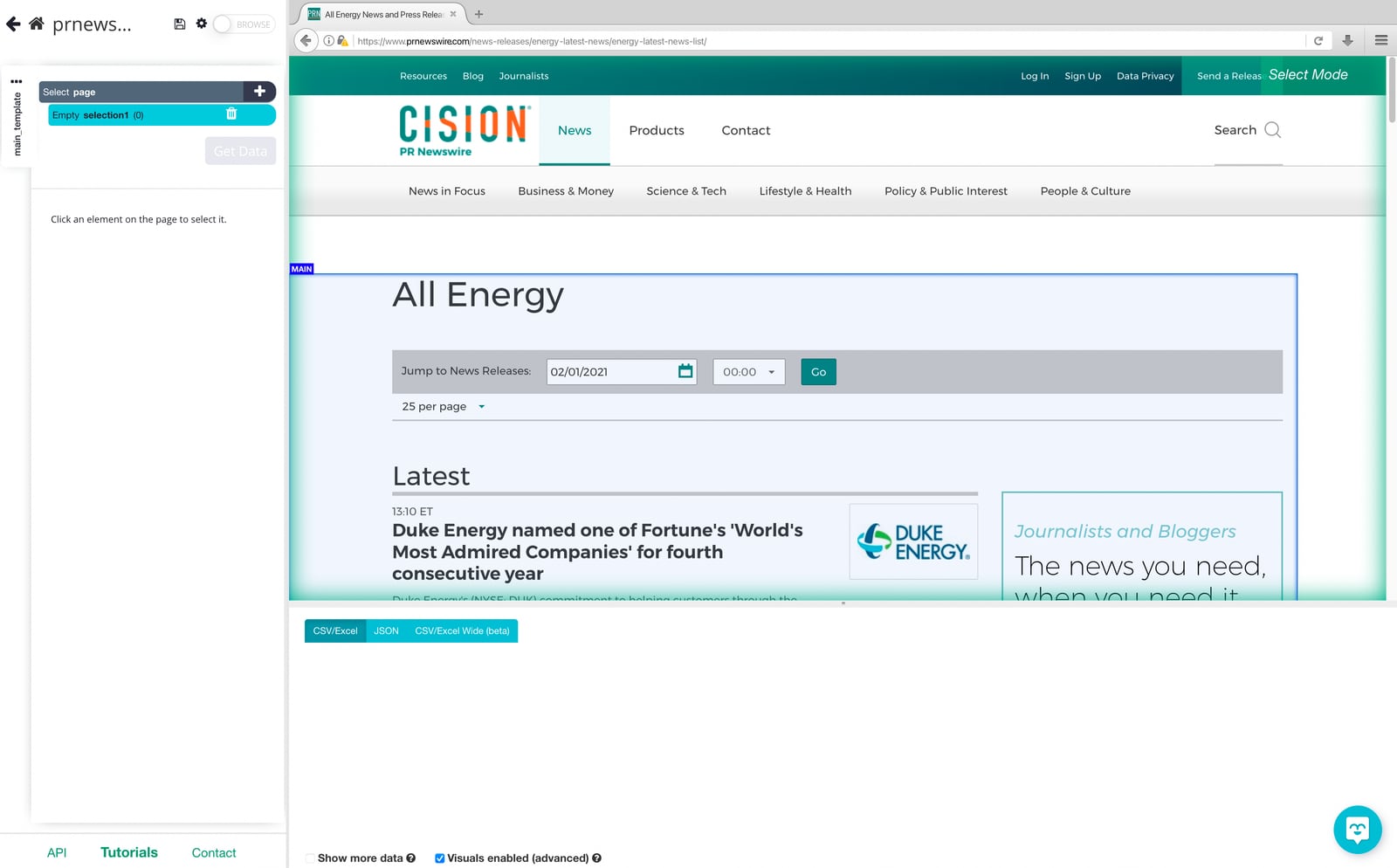Click help icon beside Visuals enabled
This screenshot has width=1397, height=868.
point(597,858)
